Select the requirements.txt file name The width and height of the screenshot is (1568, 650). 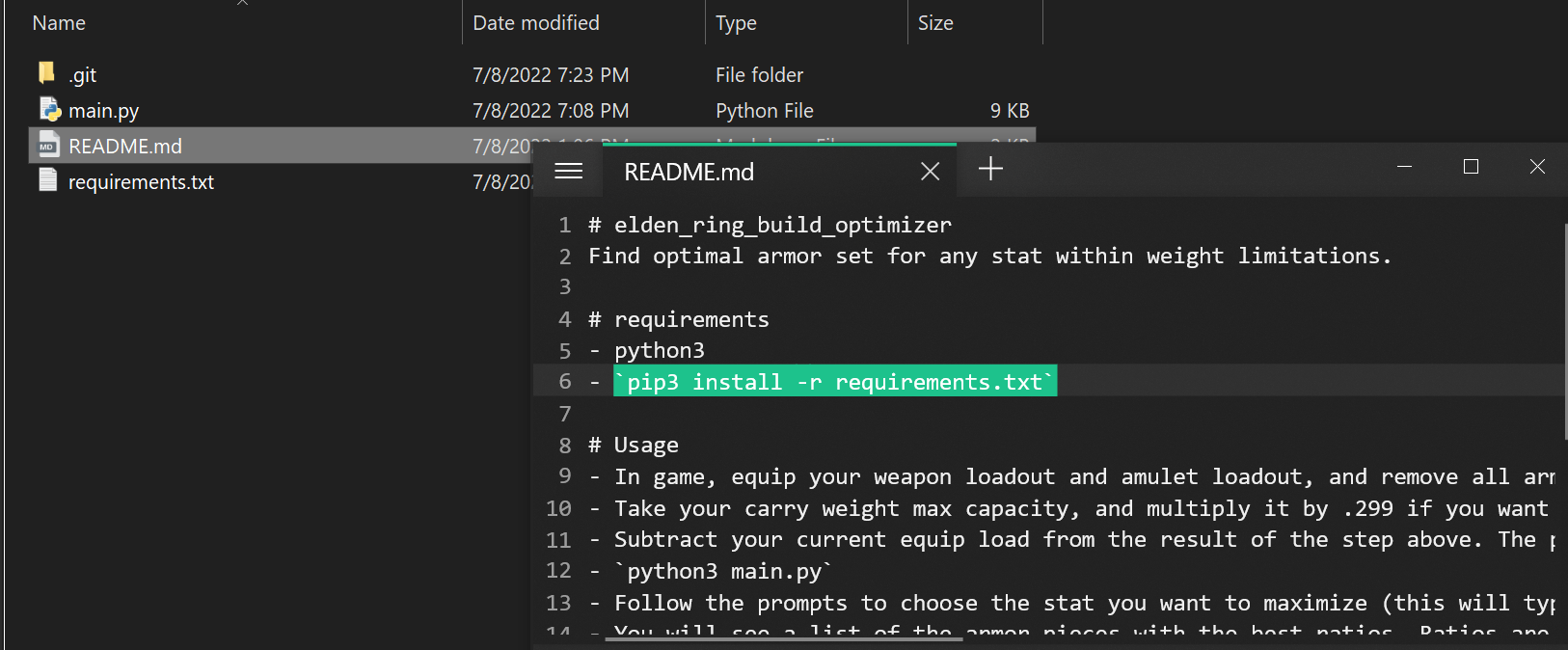pyautogui.click(x=141, y=182)
